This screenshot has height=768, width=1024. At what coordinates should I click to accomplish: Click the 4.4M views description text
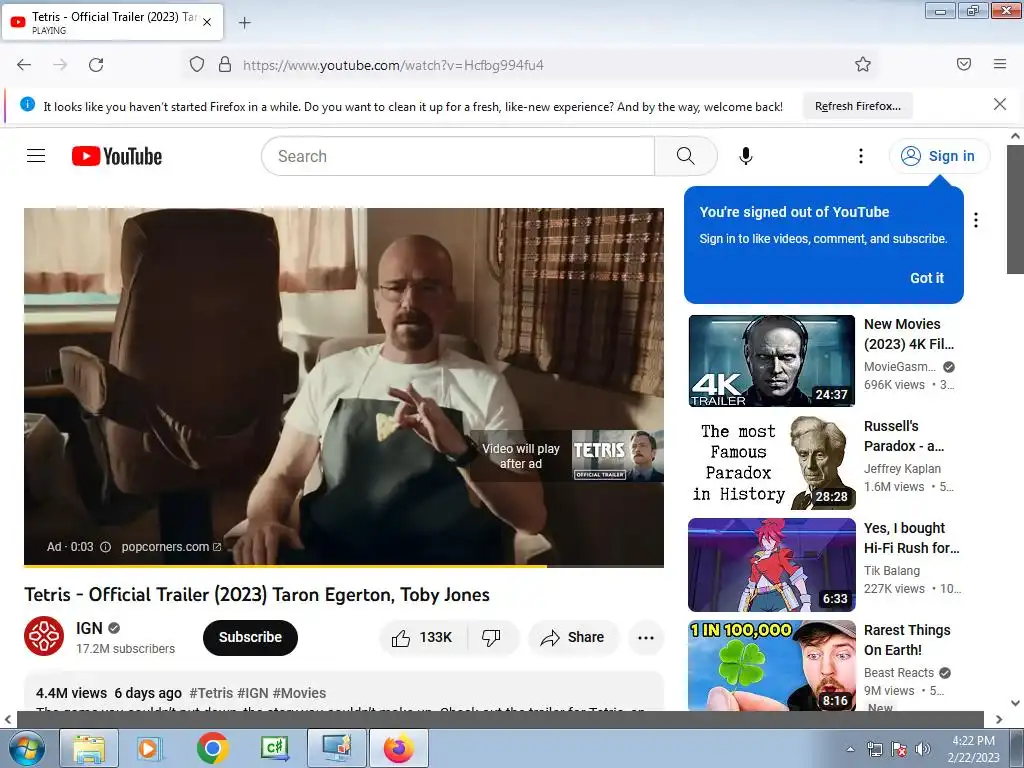click(71, 693)
